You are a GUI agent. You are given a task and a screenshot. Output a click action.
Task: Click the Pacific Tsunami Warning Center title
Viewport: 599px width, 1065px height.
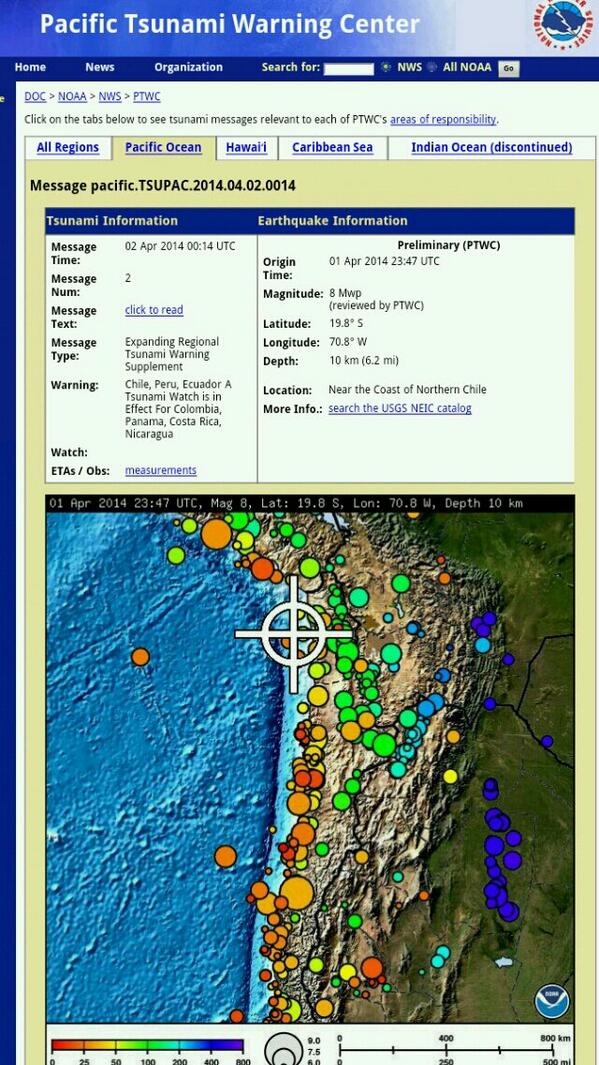coord(230,24)
